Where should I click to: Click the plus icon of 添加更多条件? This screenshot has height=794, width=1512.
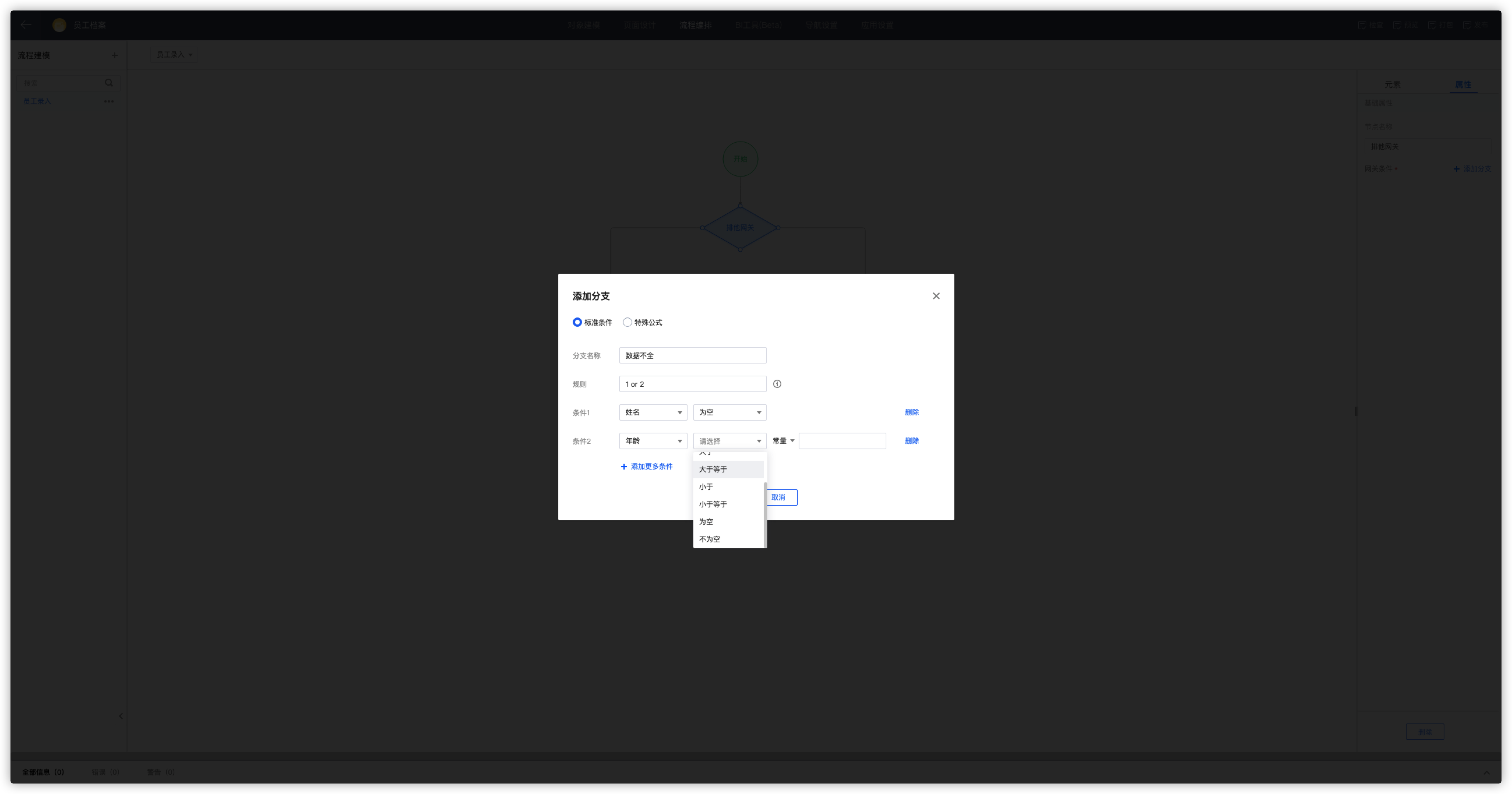[x=623, y=467]
